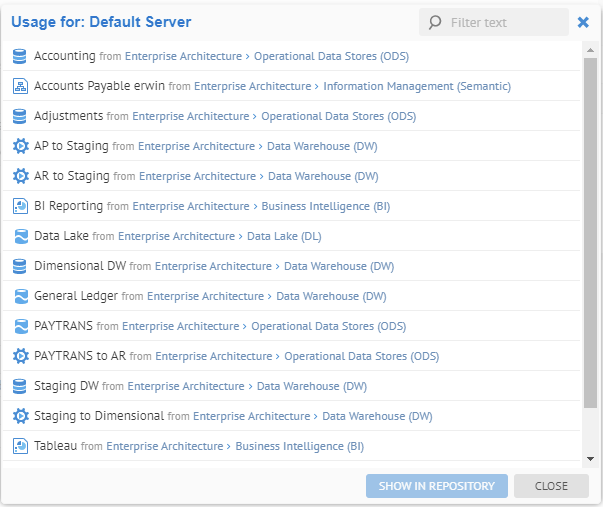Type in the Filter text field

tap(505, 22)
